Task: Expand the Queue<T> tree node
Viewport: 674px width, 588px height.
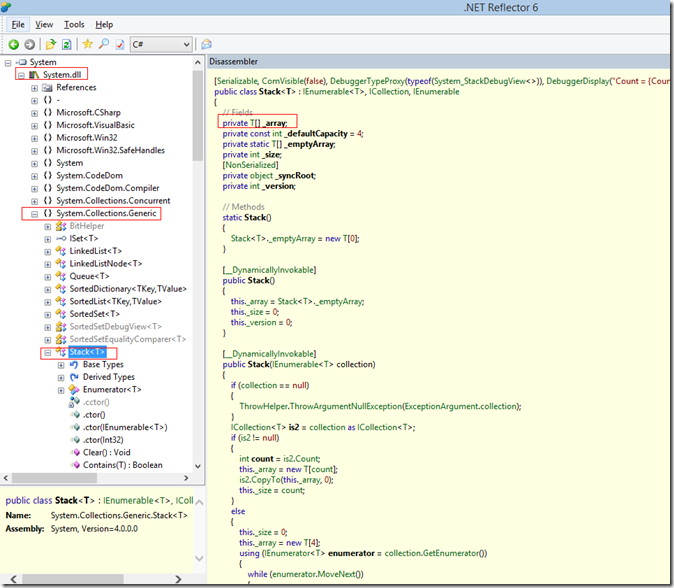Action: (x=47, y=276)
